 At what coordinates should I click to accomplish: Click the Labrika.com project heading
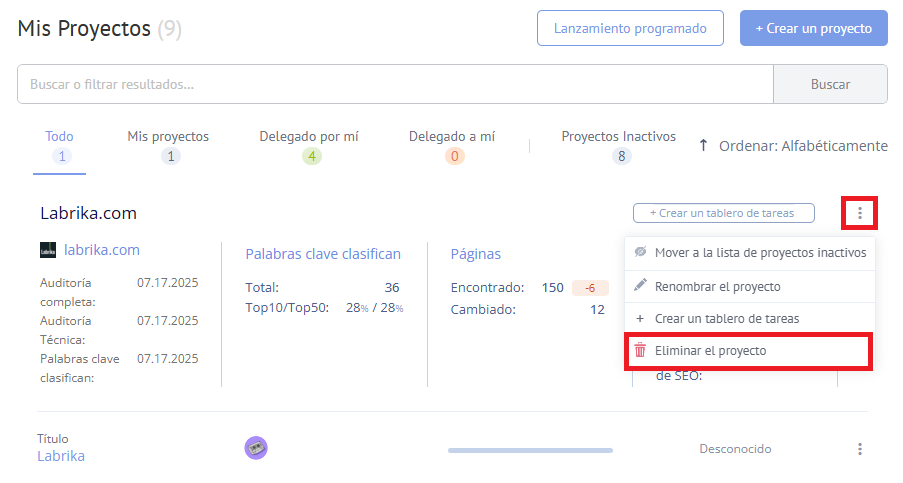pos(88,213)
